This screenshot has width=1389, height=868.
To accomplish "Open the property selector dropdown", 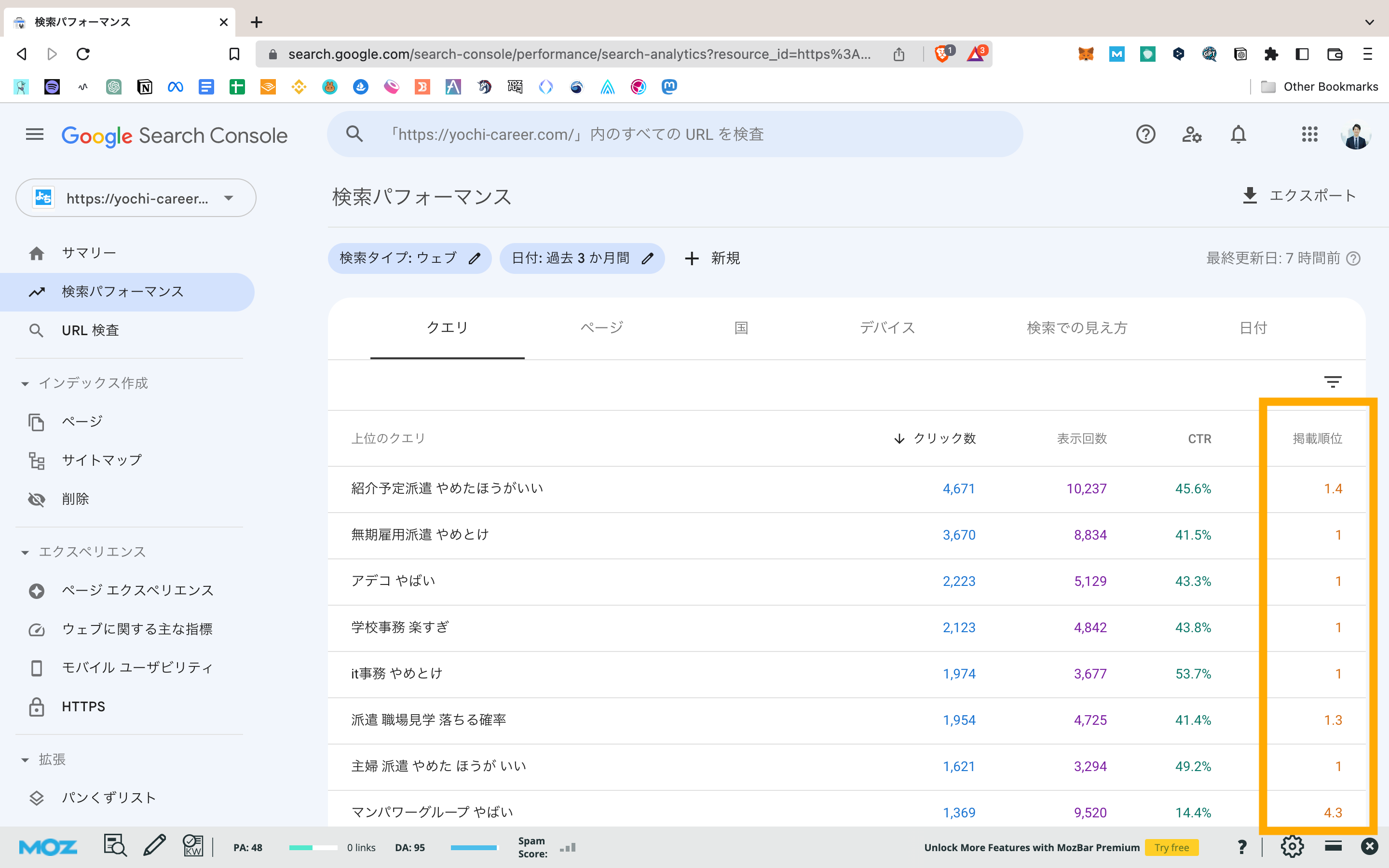I will pos(136,198).
